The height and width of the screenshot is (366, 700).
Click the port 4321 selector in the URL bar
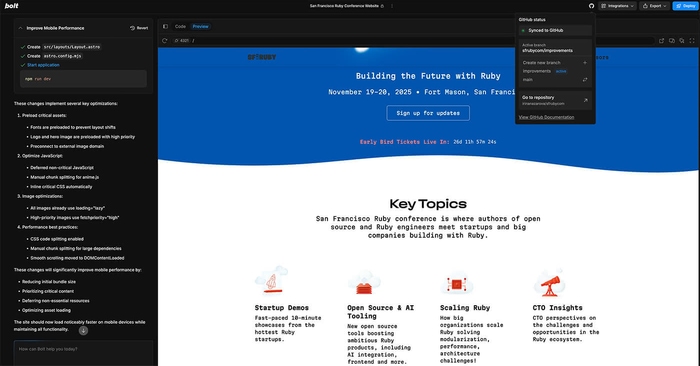182,41
